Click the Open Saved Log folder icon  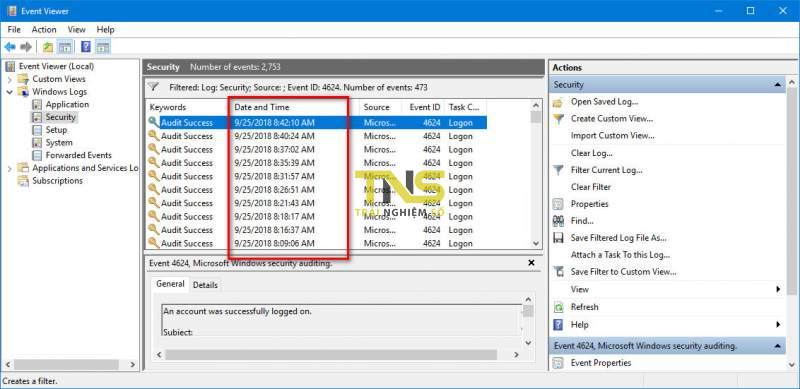(559, 102)
